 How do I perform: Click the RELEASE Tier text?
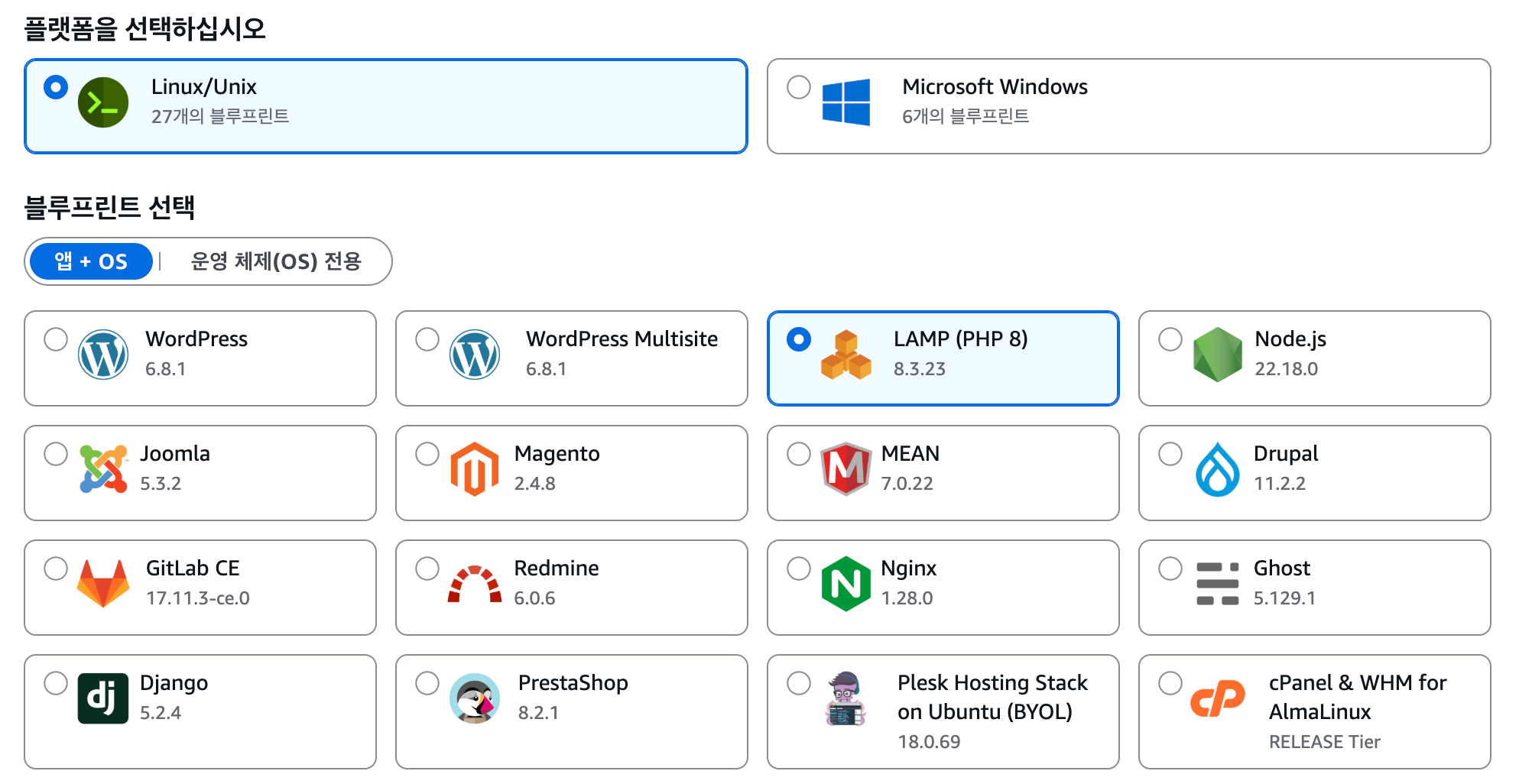tap(1325, 742)
